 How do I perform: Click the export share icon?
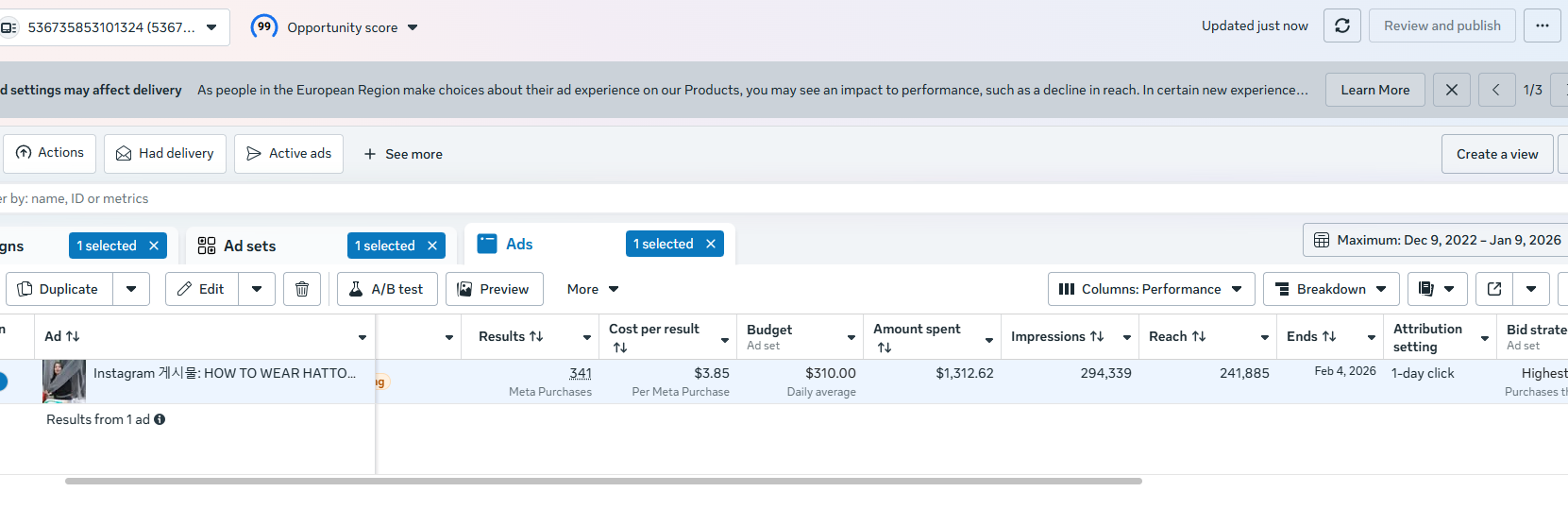click(x=1494, y=289)
